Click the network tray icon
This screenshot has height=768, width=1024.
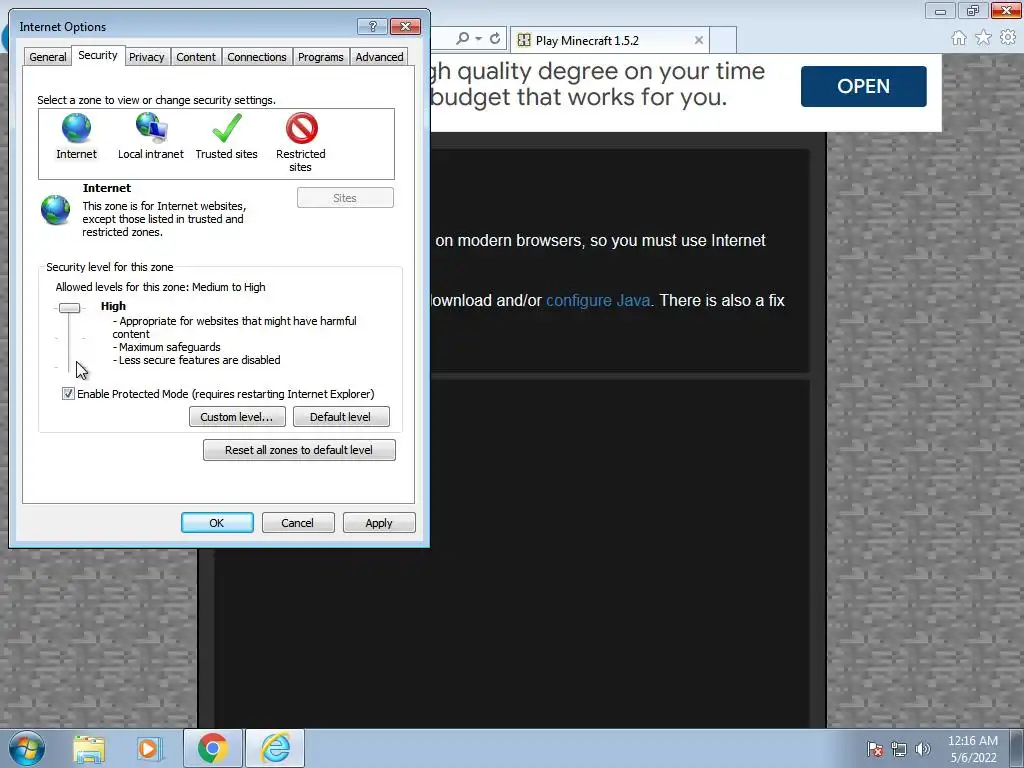(899, 749)
